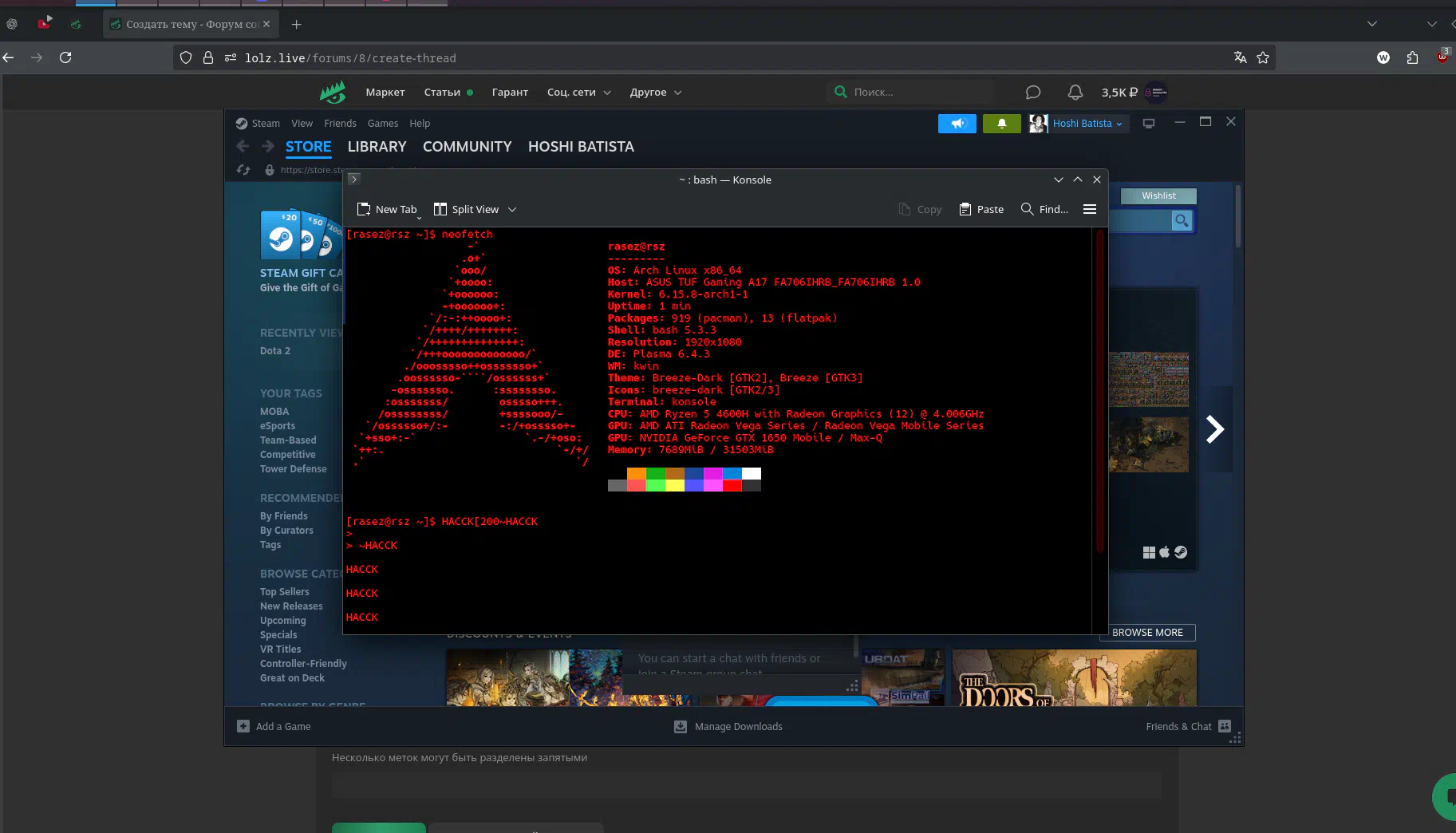Reload the browser page
The width and height of the screenshot is (1456, 833).
[65, 57]
